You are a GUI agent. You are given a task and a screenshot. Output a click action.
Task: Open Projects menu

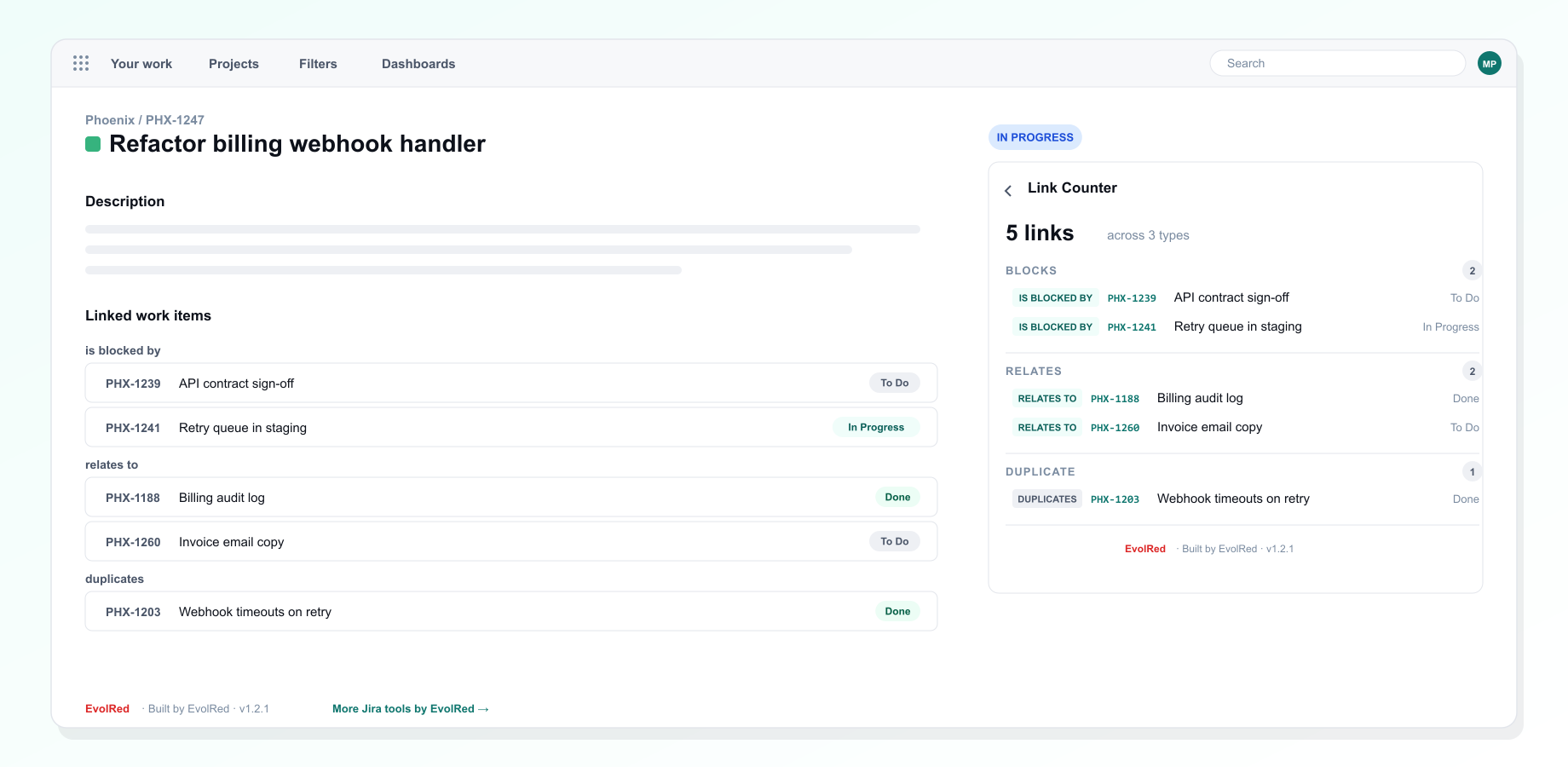pyautogui.click(x=233, y=64)
